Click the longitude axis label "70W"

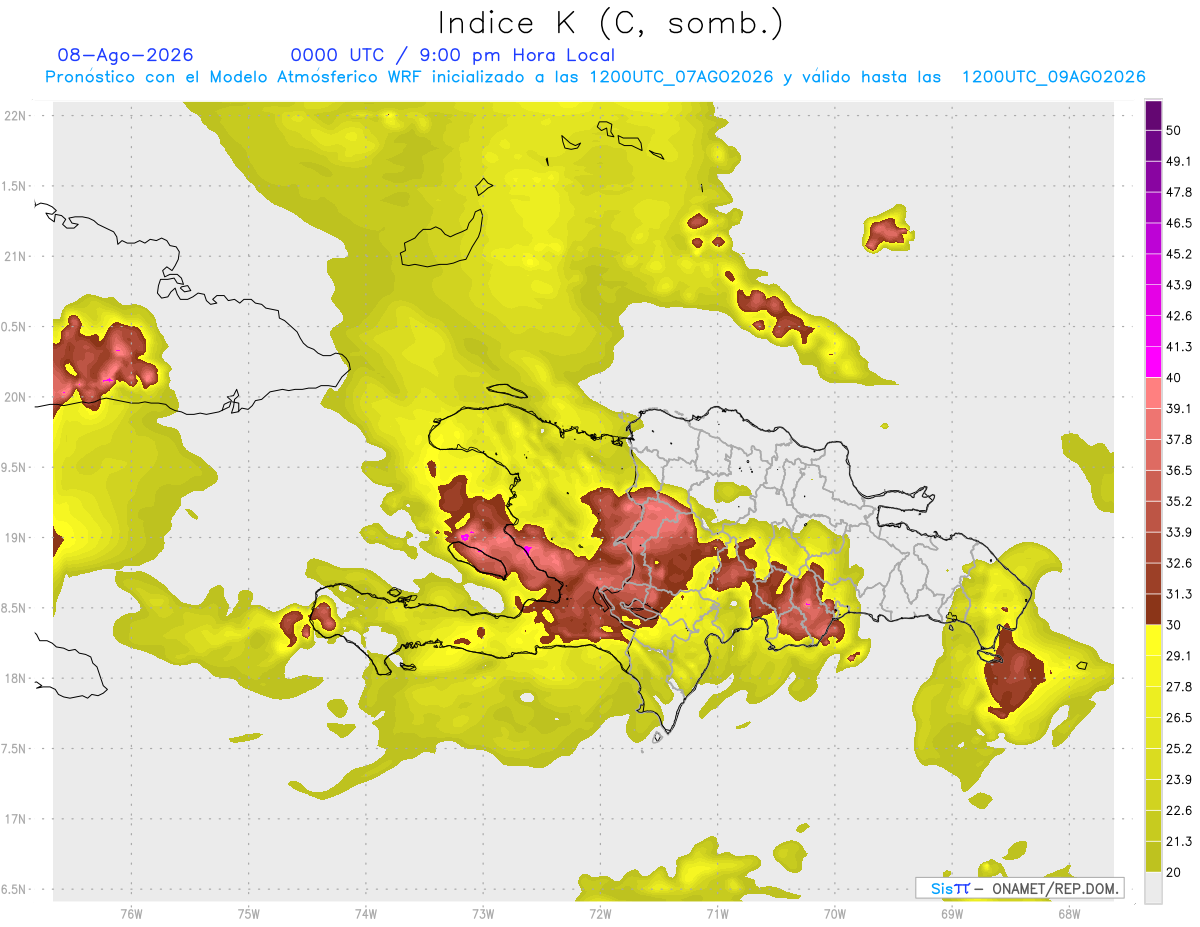tap(835, 914)
